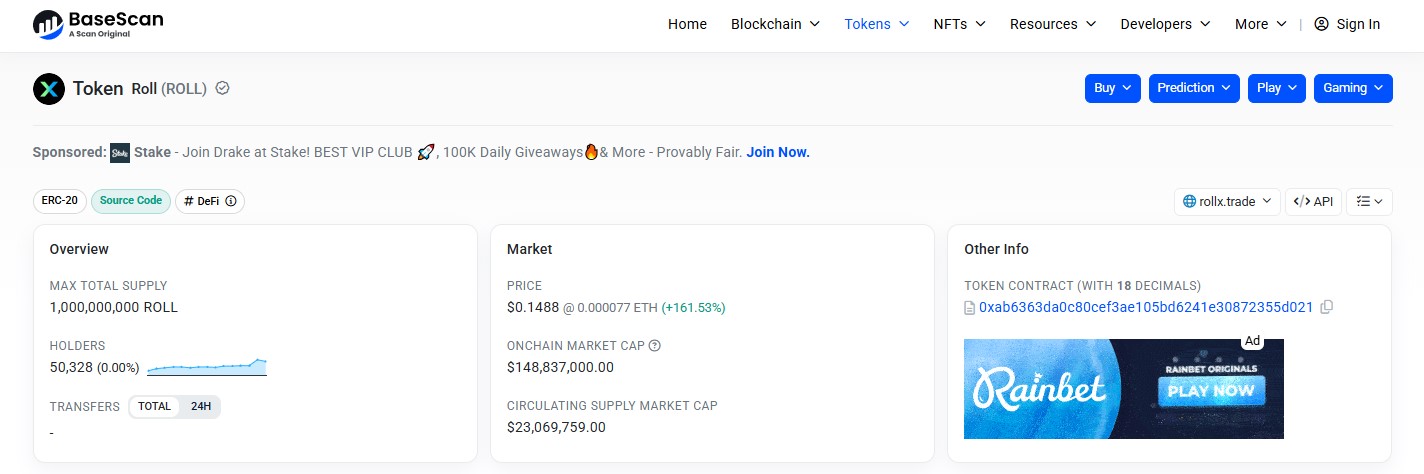Open the Tokens menu
Screen dimensions: 1424x474
point(877,24)
